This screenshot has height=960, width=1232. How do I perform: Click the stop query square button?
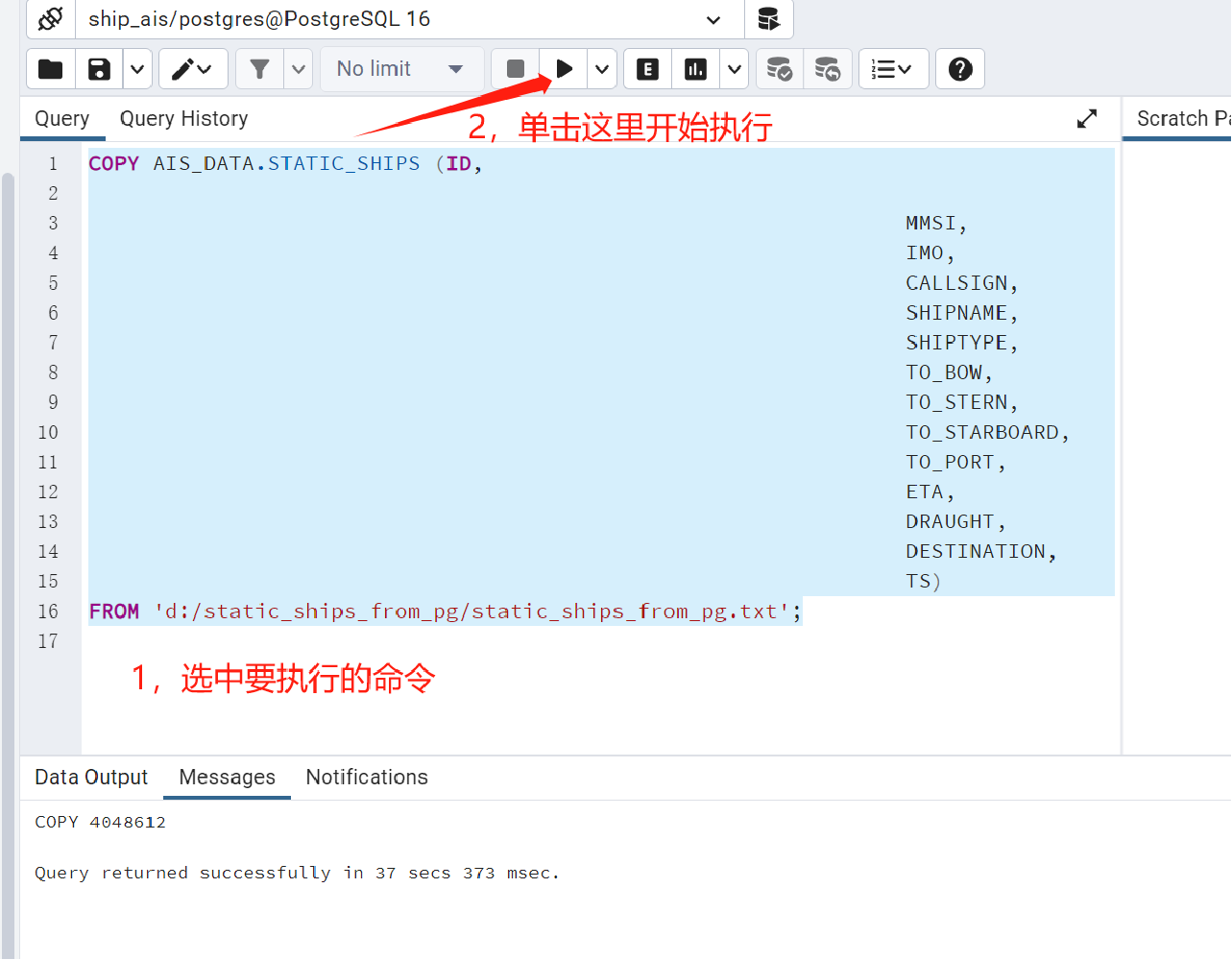(x=516, y=69)
